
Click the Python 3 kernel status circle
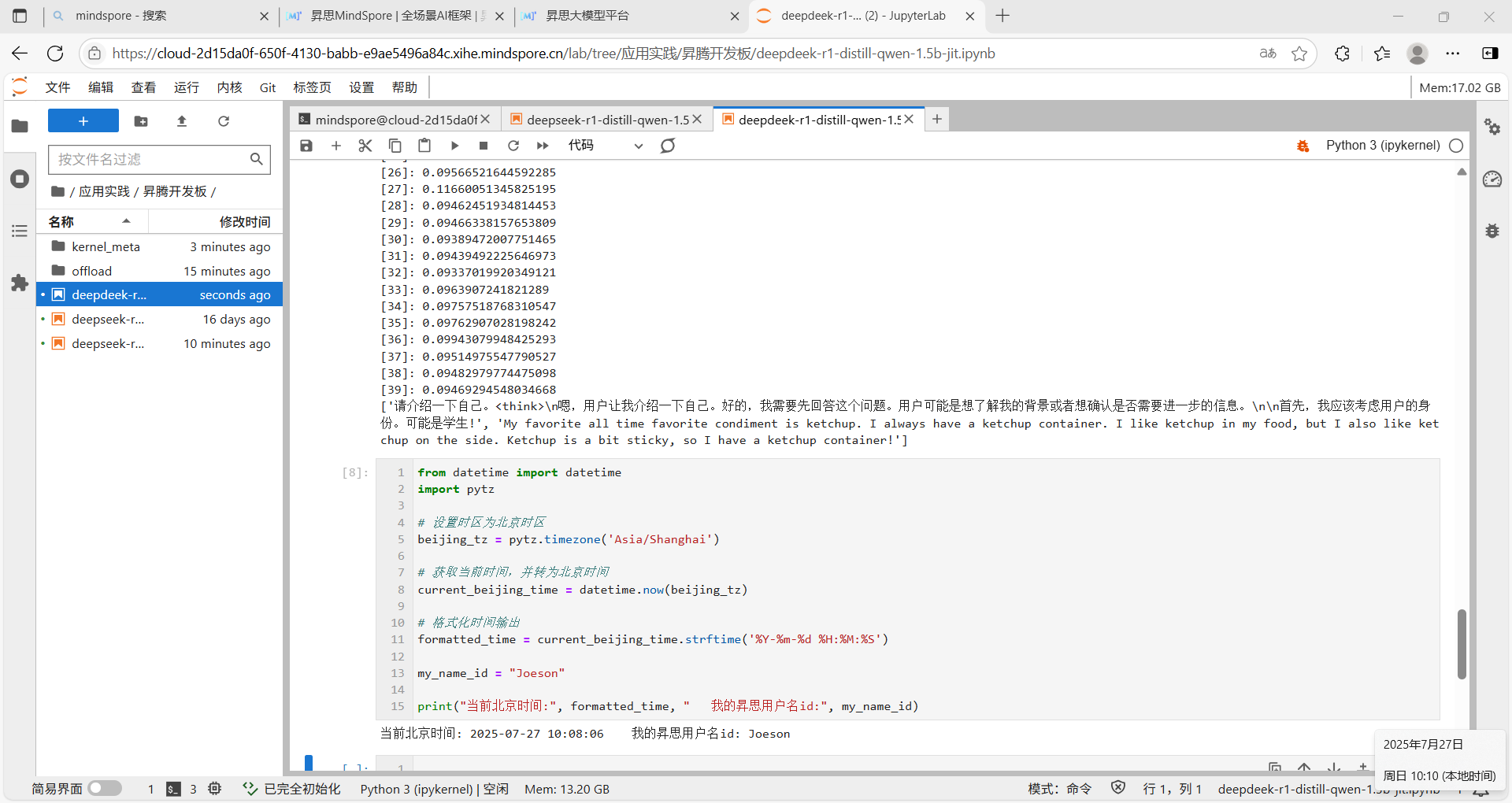coord(1456,146)
